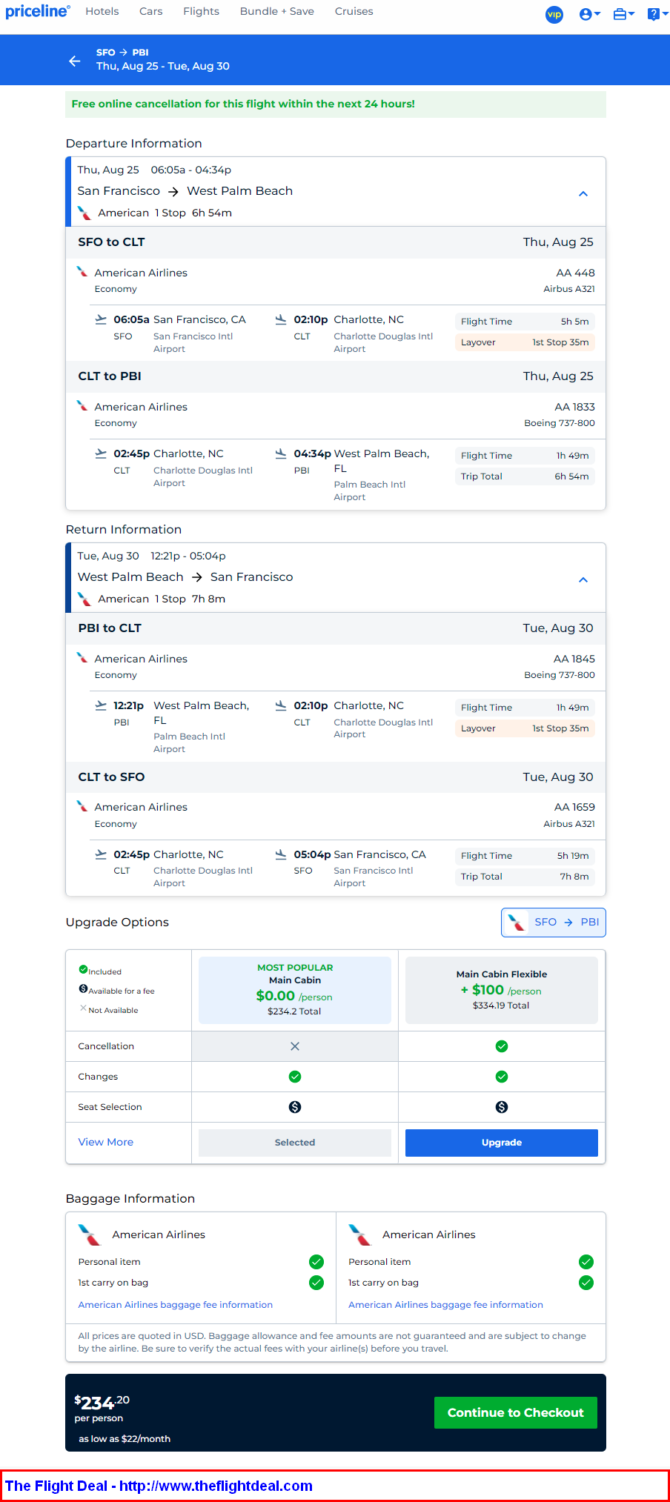
Task: Open the My Trips briefcase menu
Action: pyautogui.click(x=624, y=14)
